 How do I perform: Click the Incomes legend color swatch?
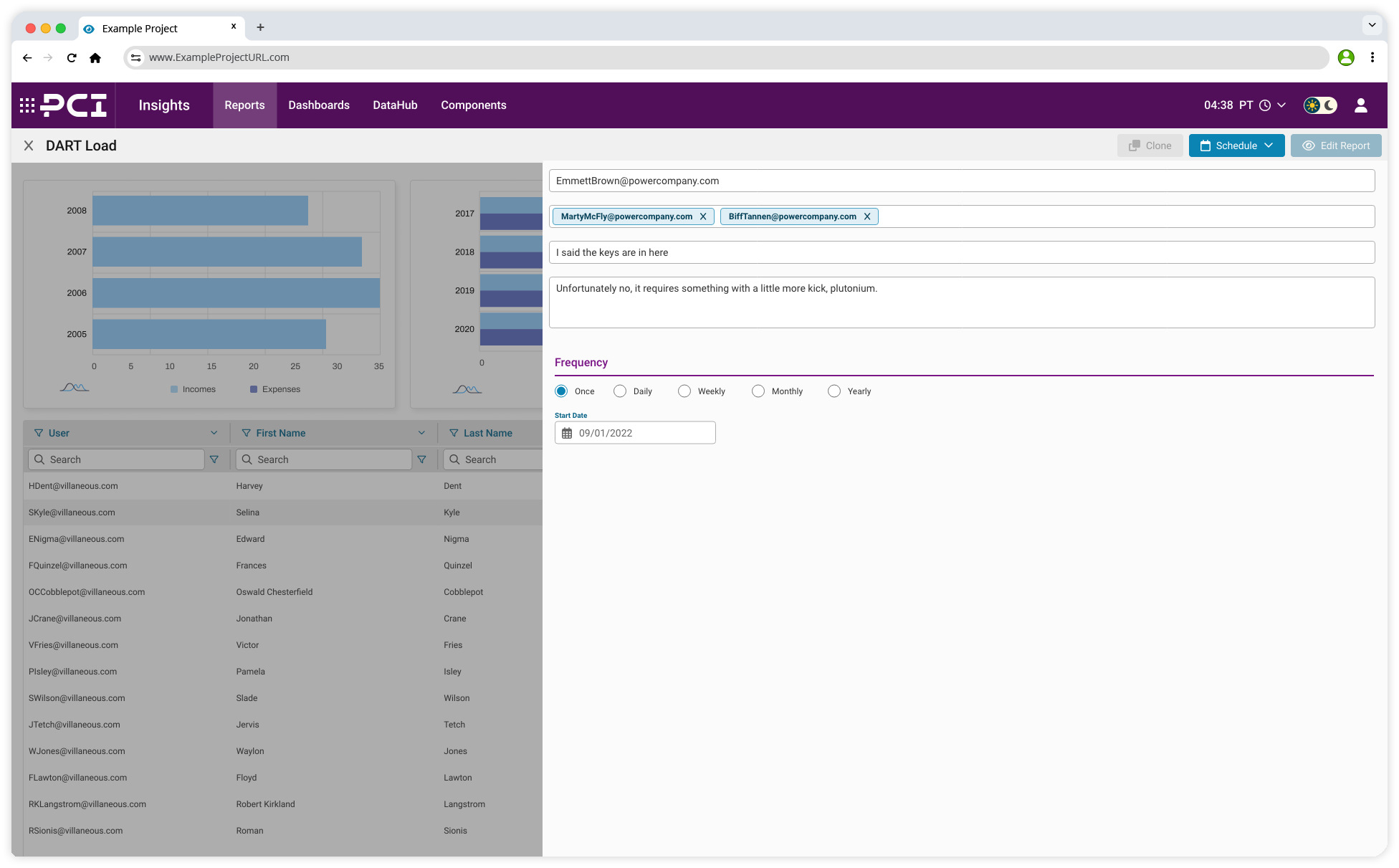pyautogui.click(x=173, y=388)
